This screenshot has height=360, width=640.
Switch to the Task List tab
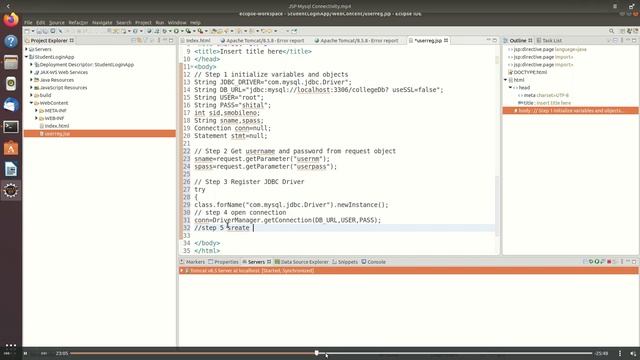coord(549,40)
